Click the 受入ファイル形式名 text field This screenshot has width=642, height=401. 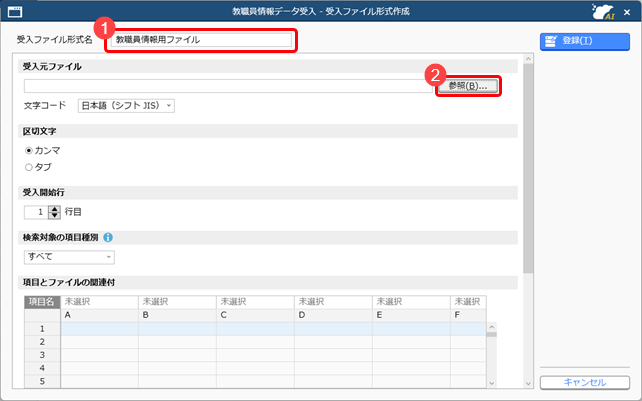click(x=201, y=40)
